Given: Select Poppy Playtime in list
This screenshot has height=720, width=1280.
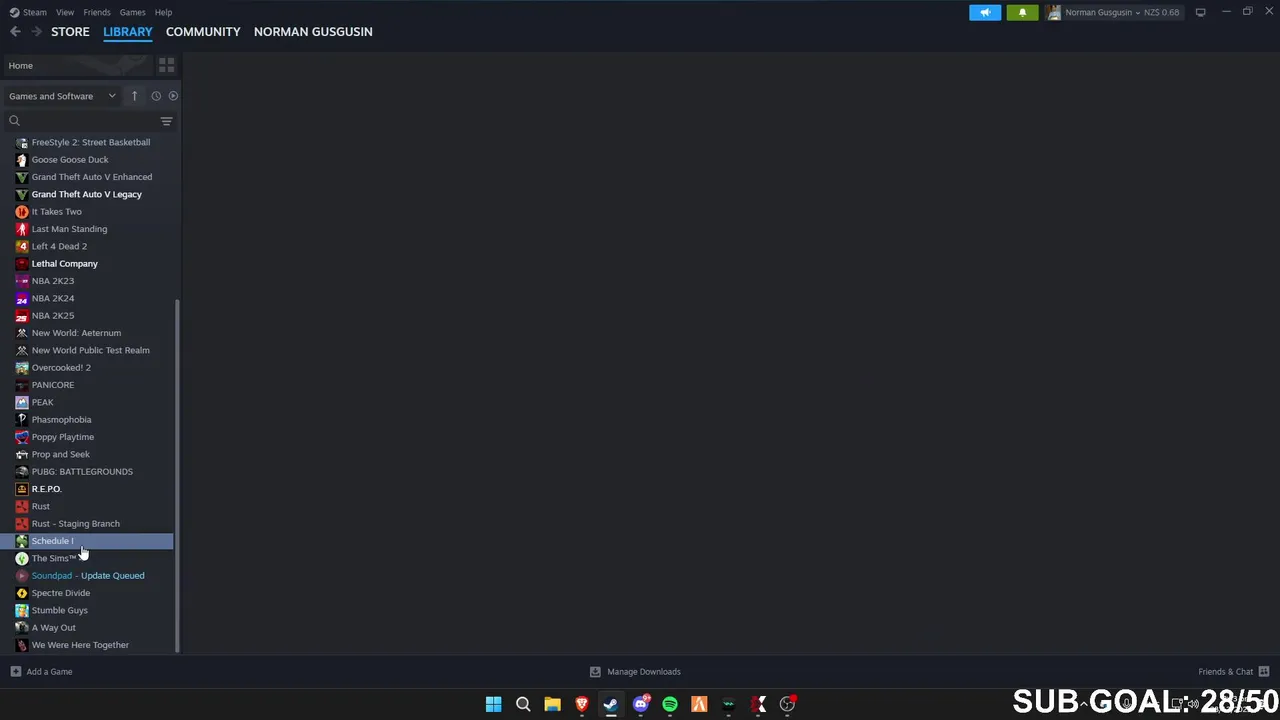Looking at the screenshot, I should [x=63, y=437].
